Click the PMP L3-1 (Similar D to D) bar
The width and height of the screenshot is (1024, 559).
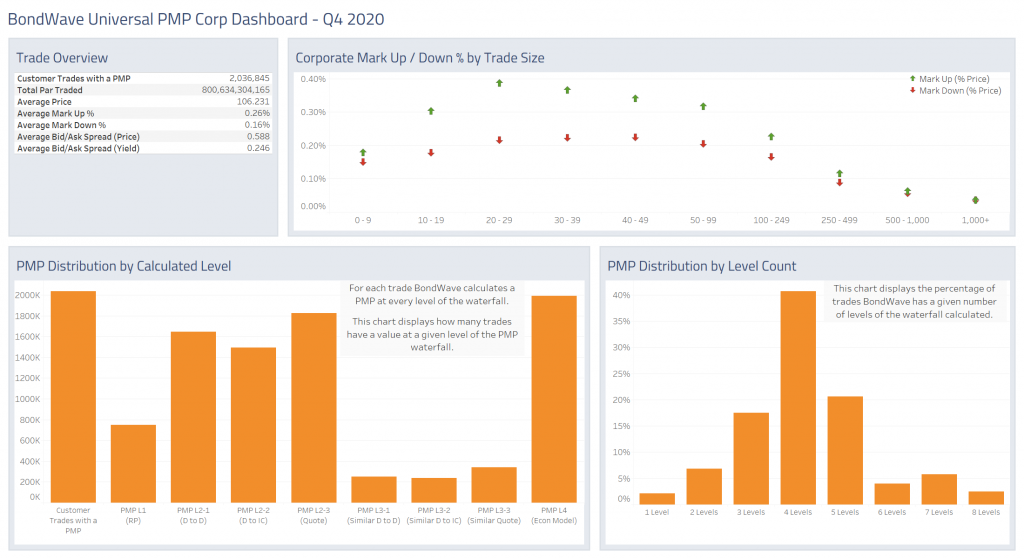(374, 489)
